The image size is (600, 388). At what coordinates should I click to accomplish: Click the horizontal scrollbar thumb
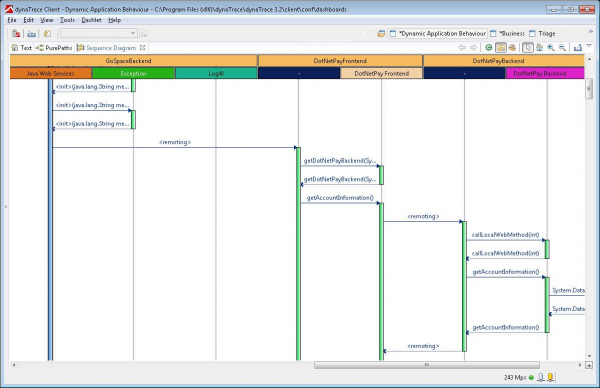point(427,365)
